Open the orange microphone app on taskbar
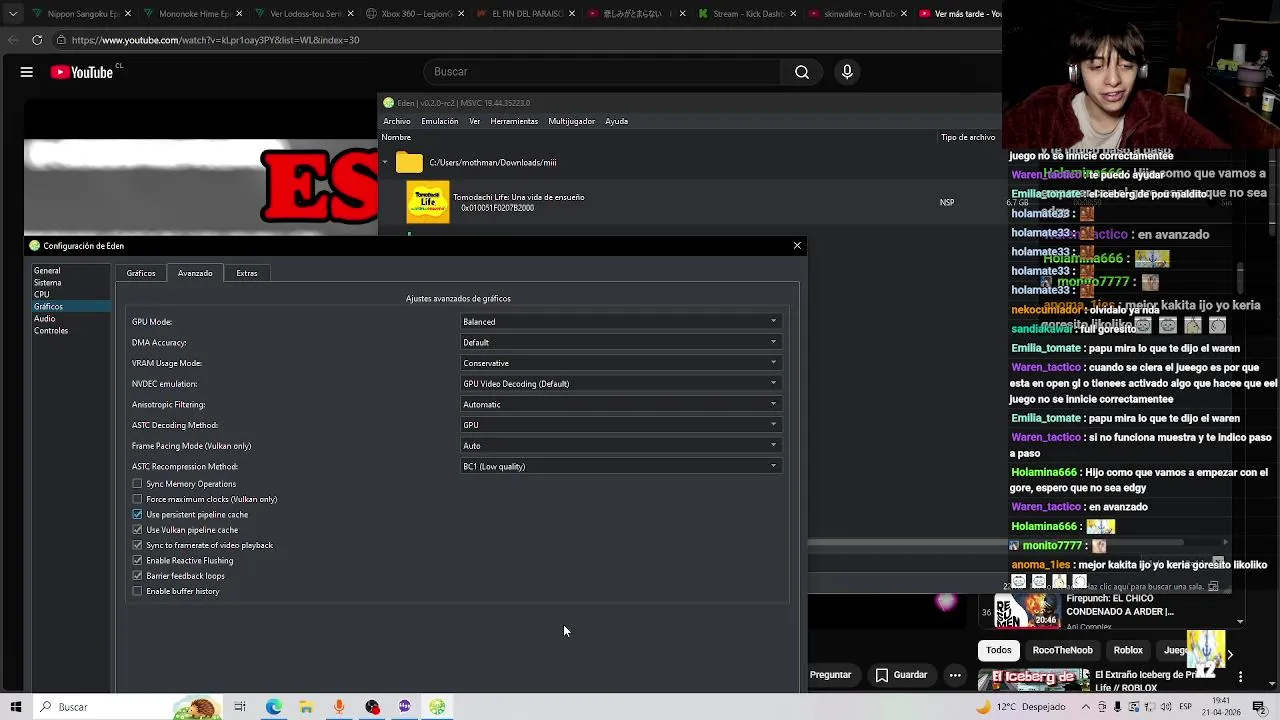This screenshot has width=1280, height=720. point(339,707)
